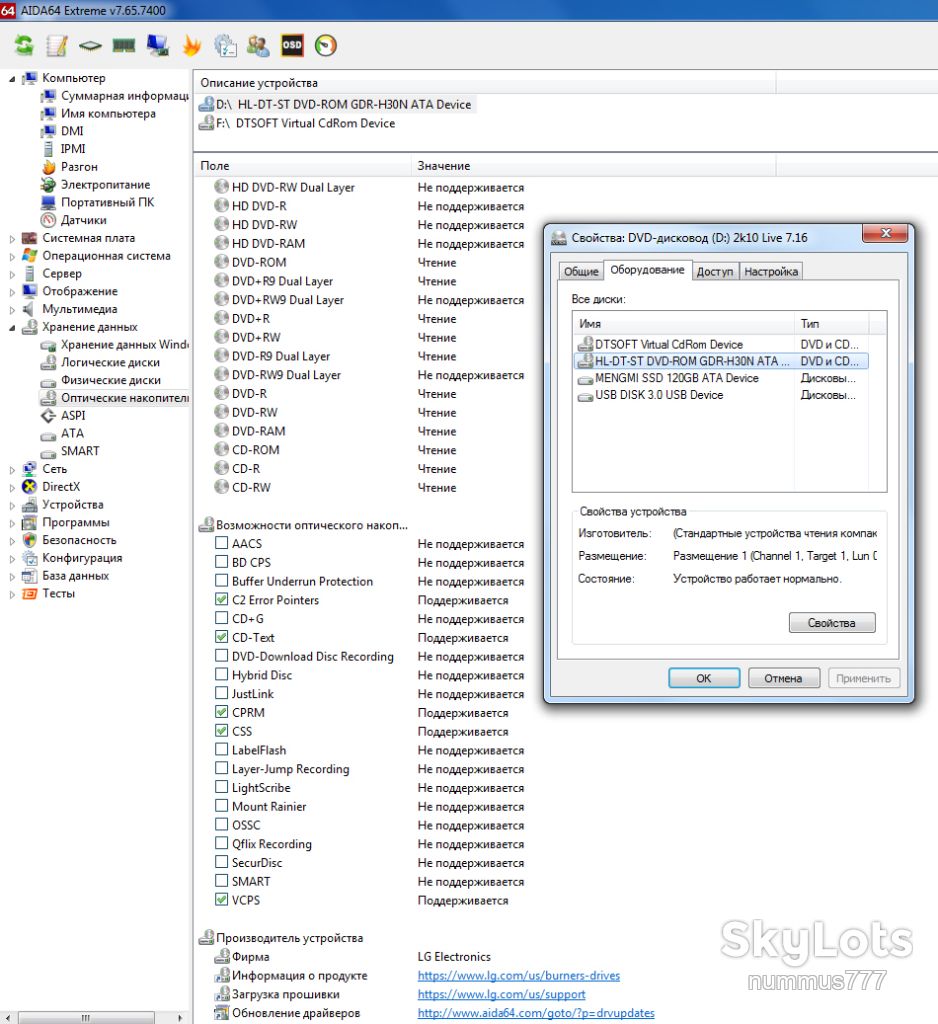938x1024 pixels.
Task: Select USB DISK 3.0 USB Device row
Action: 721,395
